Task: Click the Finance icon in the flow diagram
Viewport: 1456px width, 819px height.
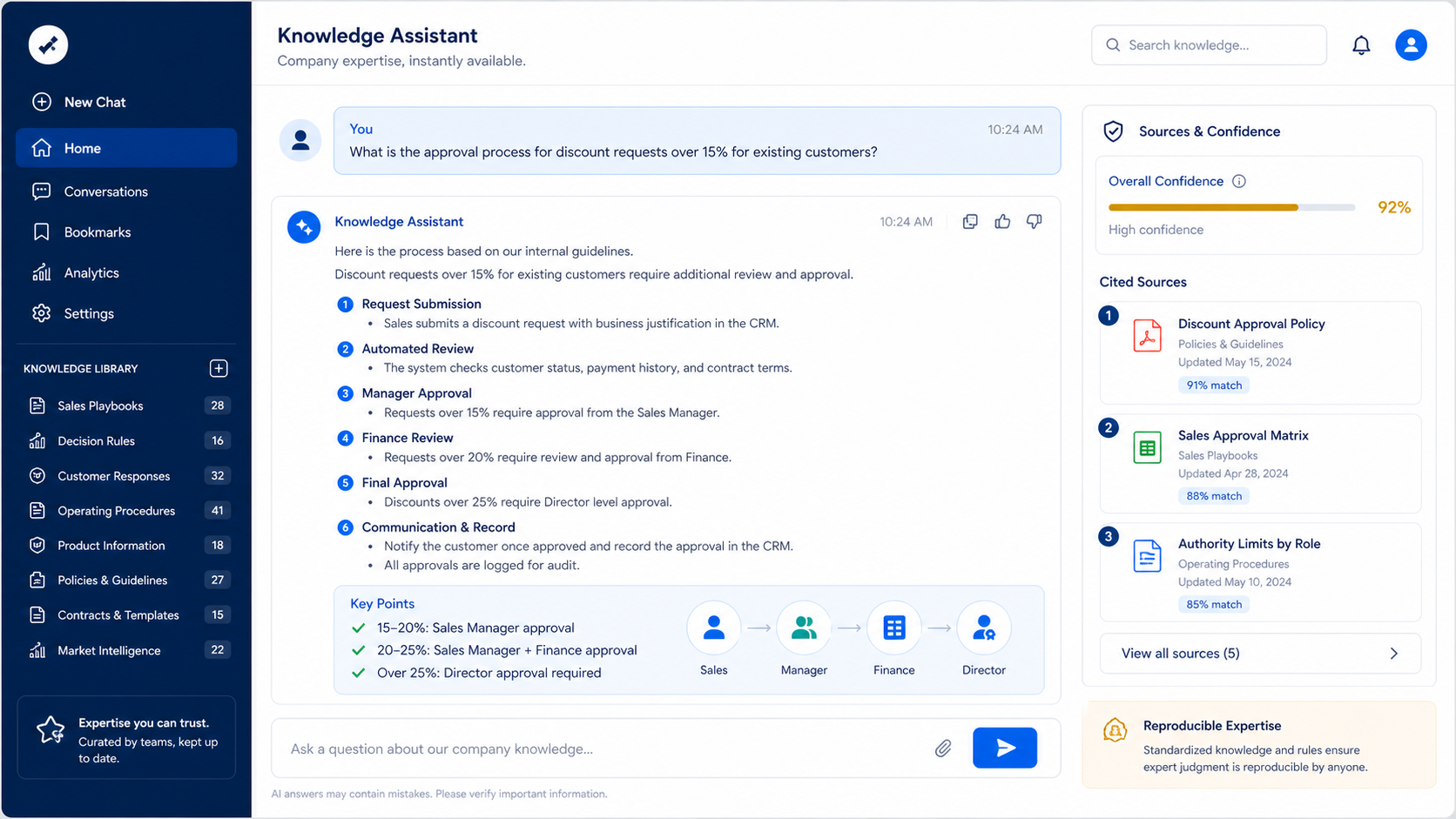Action: tap(894, 628)
